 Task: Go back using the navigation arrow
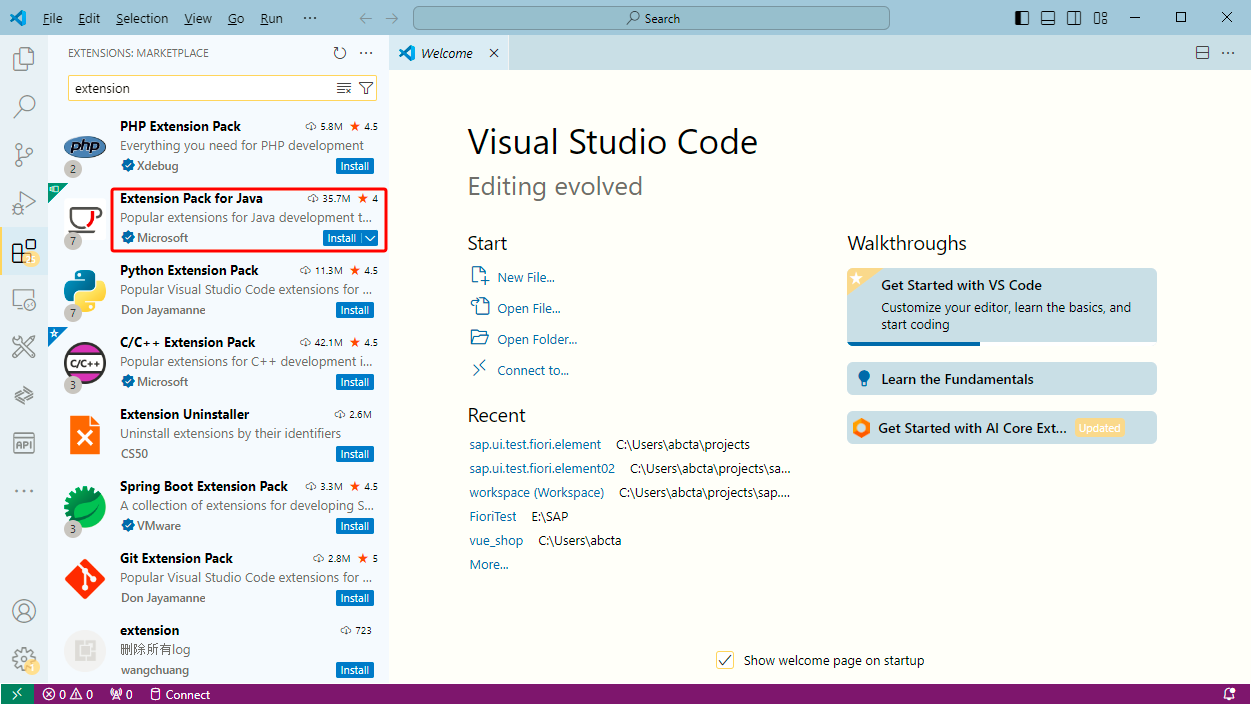[366, 18]
